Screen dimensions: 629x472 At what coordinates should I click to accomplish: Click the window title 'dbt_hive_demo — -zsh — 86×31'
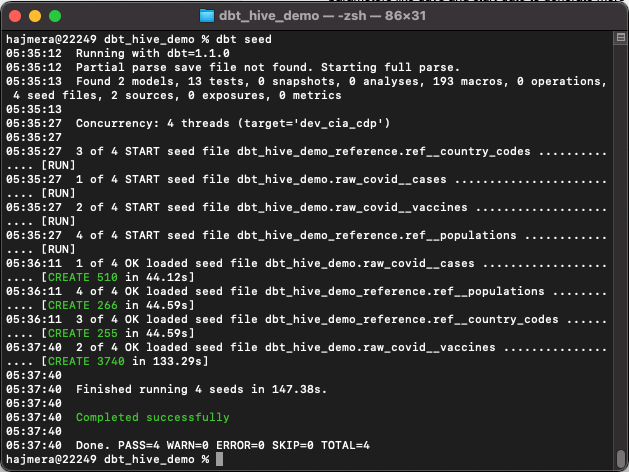click(x=322, y=16)
